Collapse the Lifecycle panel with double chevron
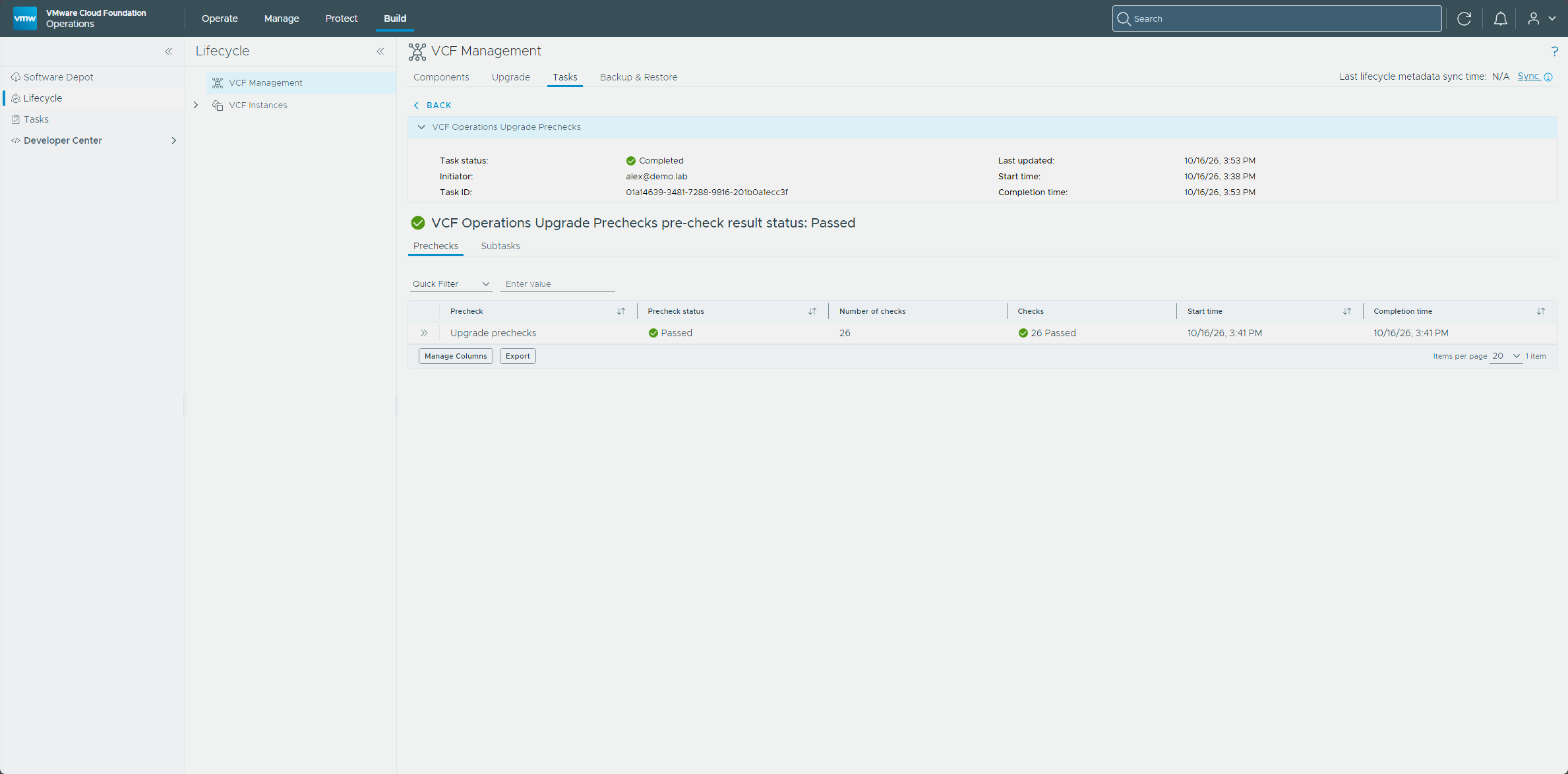Image resolution: width=1568 pixels, height=774 pixels. click(380, 51)
